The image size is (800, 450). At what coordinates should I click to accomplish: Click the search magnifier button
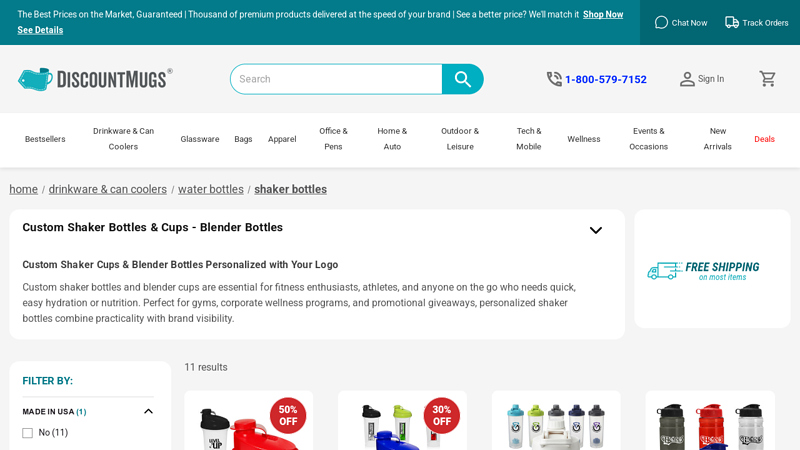[x=463, y=79]
